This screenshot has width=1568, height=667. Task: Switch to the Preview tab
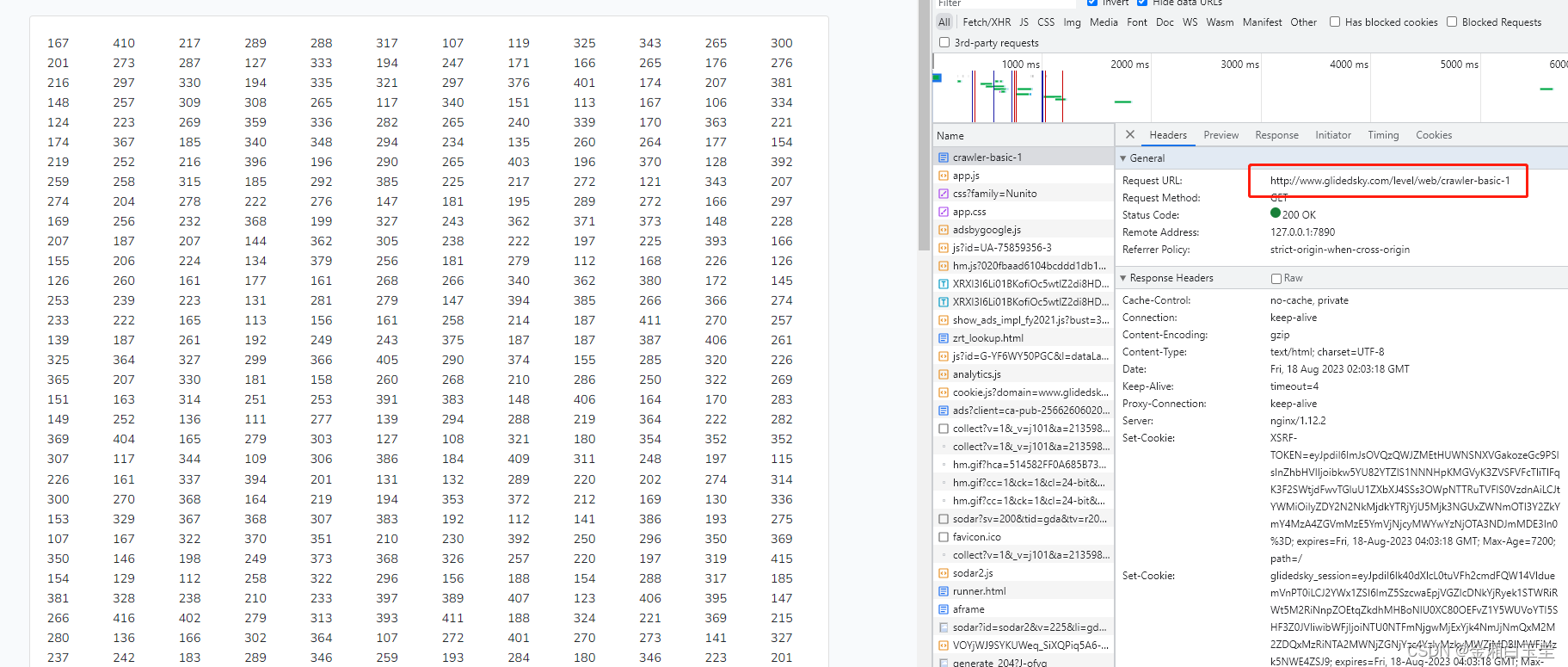click(x=1221, y=135)
